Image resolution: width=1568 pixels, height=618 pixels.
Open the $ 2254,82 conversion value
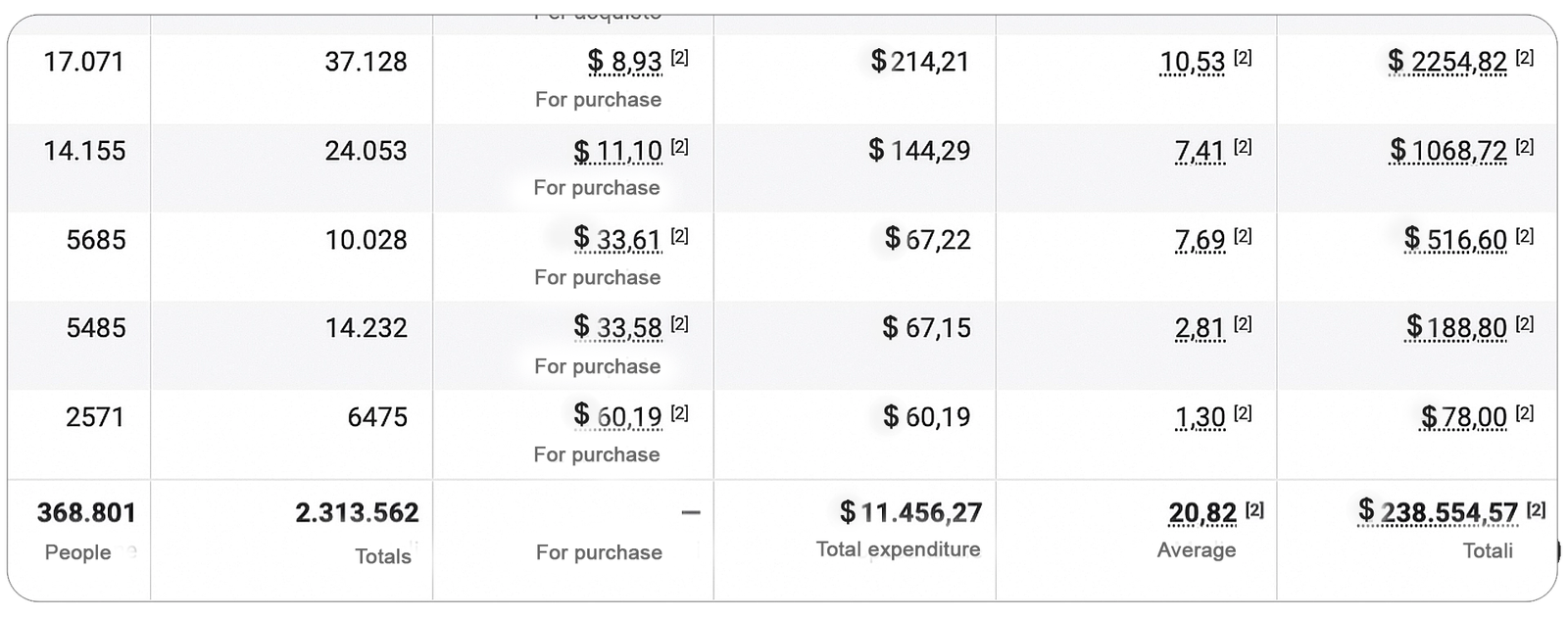tap(1446, 63)
